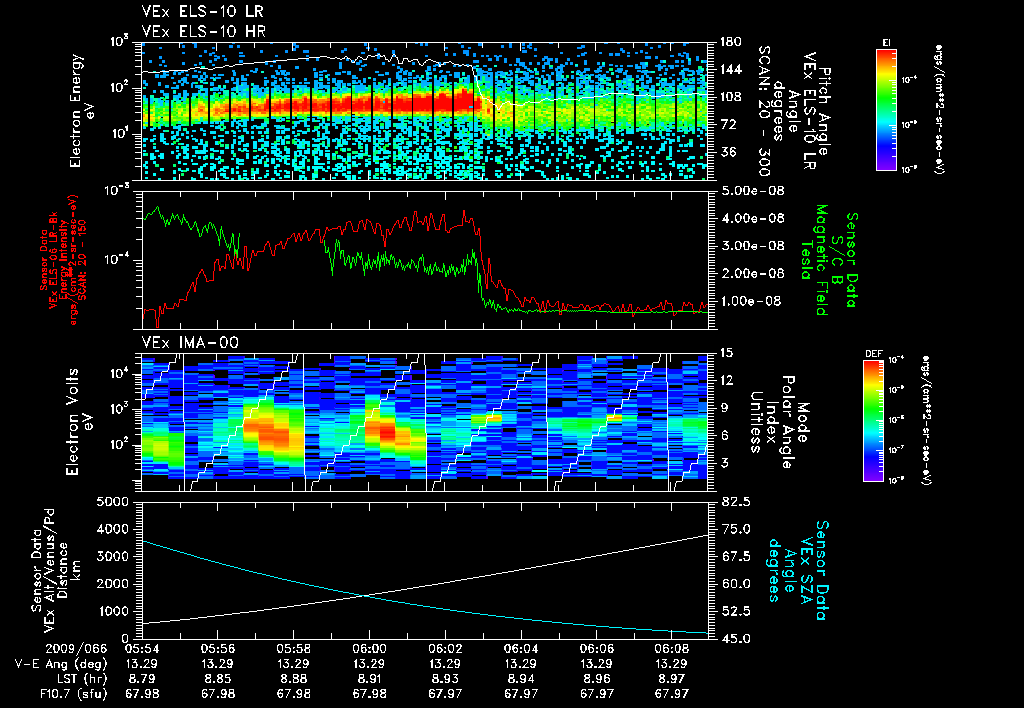Click the LST value "8.91"
1024x708 pixels.
[x=369, y=679]
